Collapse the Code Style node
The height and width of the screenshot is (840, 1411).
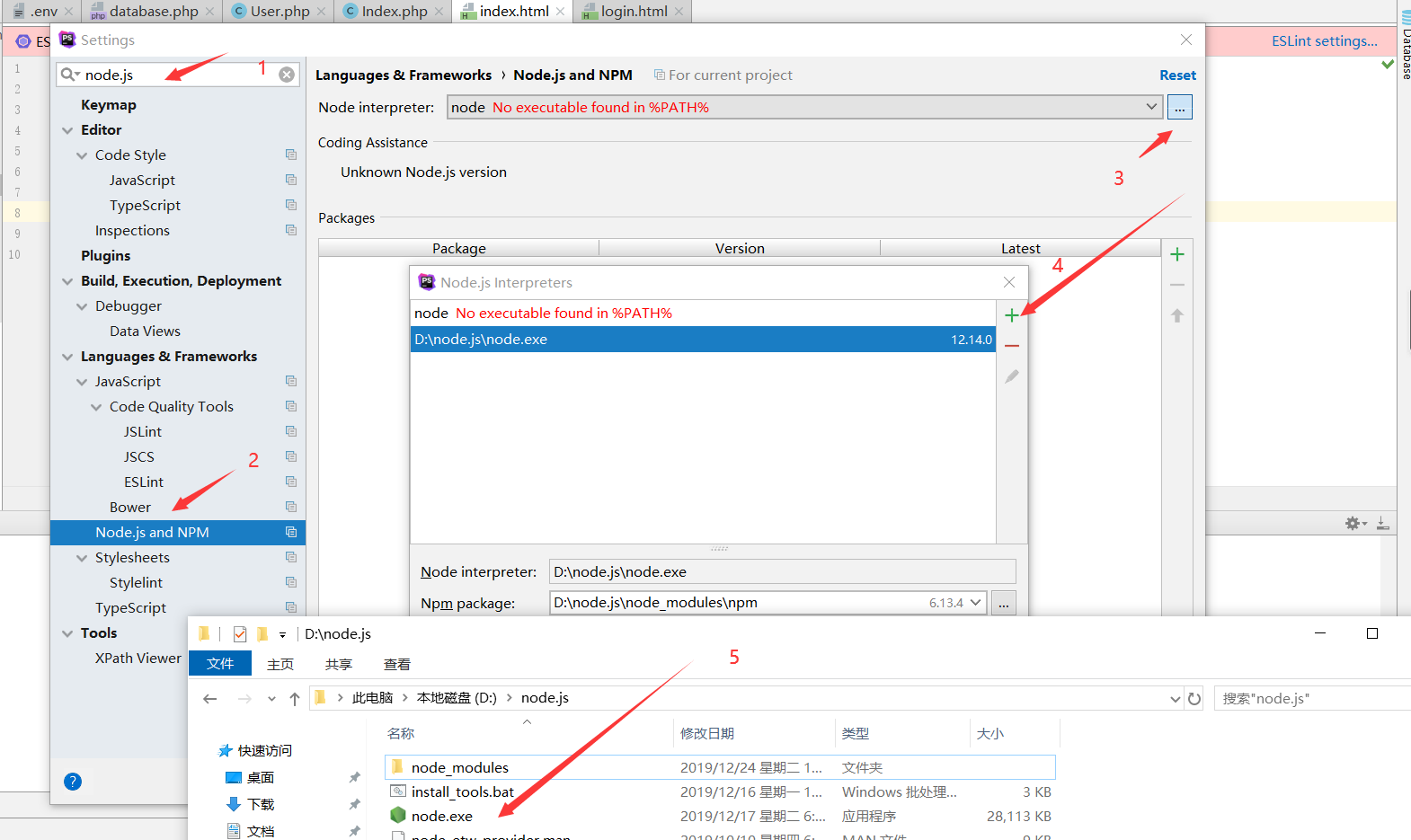(82, 155)
